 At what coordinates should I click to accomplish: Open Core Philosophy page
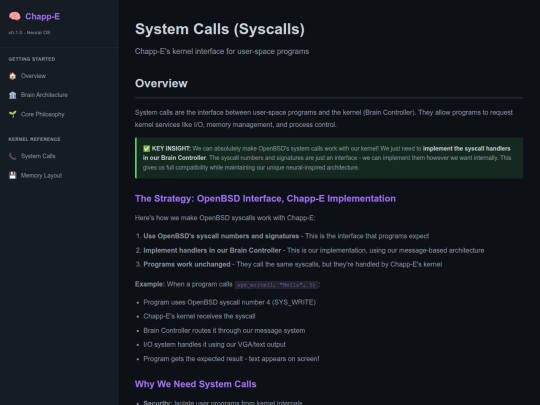pos(42,114)
